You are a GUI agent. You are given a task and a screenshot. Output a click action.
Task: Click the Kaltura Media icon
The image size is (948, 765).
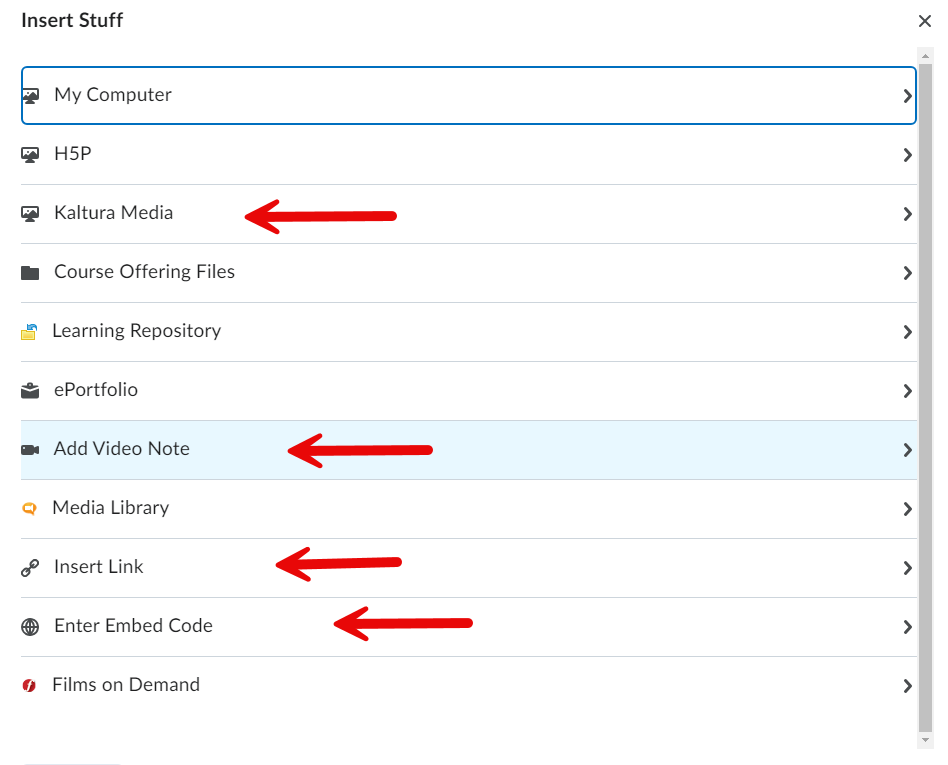pos(30,214)
